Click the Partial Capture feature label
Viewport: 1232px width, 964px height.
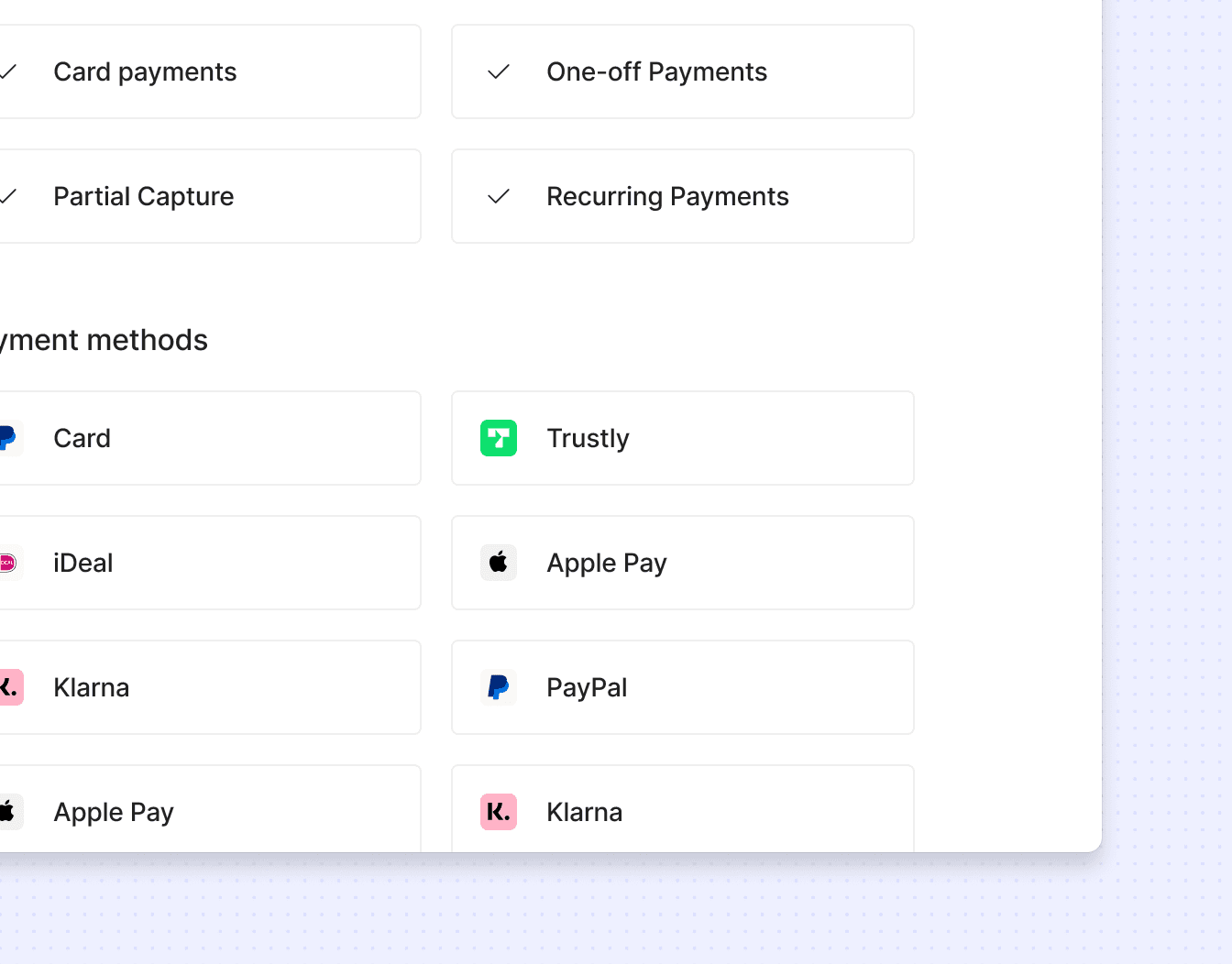pyautogui.click(x=144, y=197)
